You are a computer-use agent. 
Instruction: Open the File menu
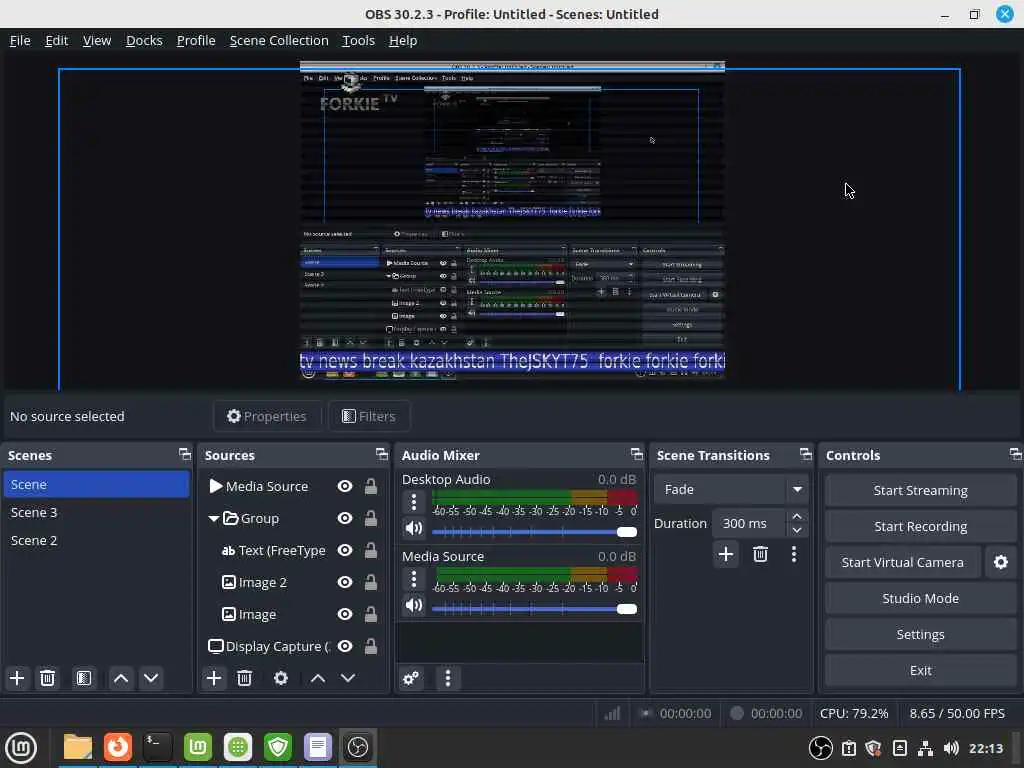click(x=20, y=40)
